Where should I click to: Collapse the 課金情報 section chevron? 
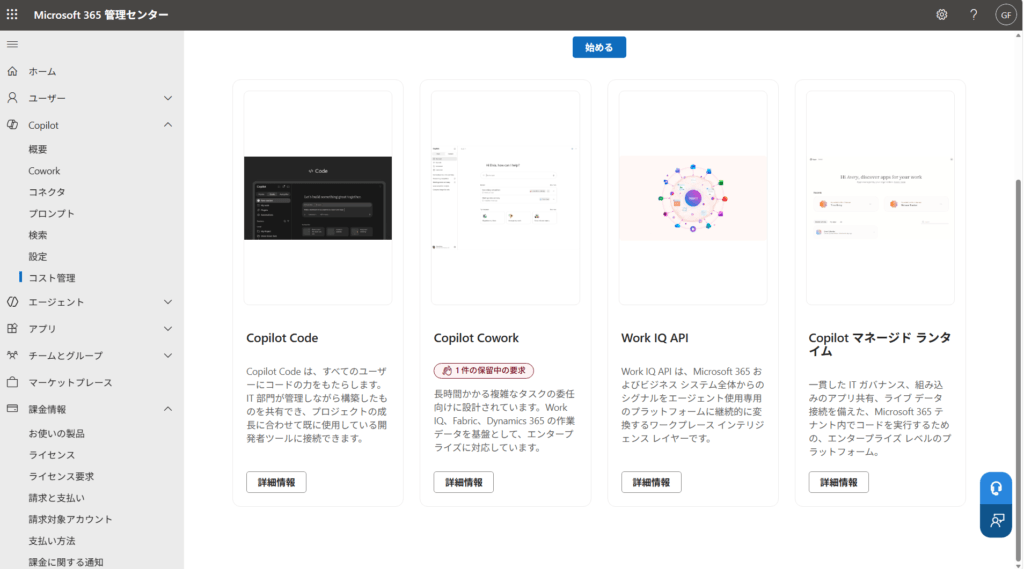click(x=168, y=409)
